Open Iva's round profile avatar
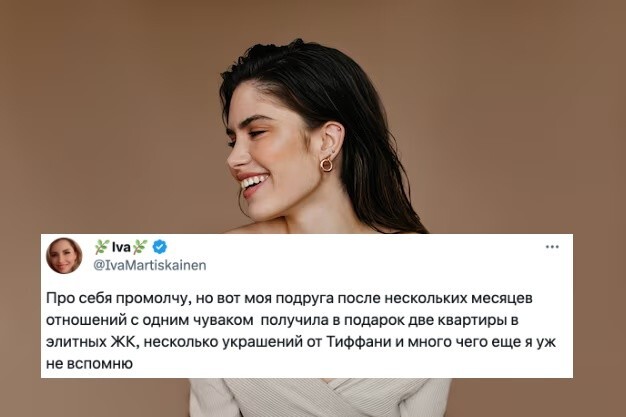The image size is (626, 417). pyautogui.click(x=64, y=256)
